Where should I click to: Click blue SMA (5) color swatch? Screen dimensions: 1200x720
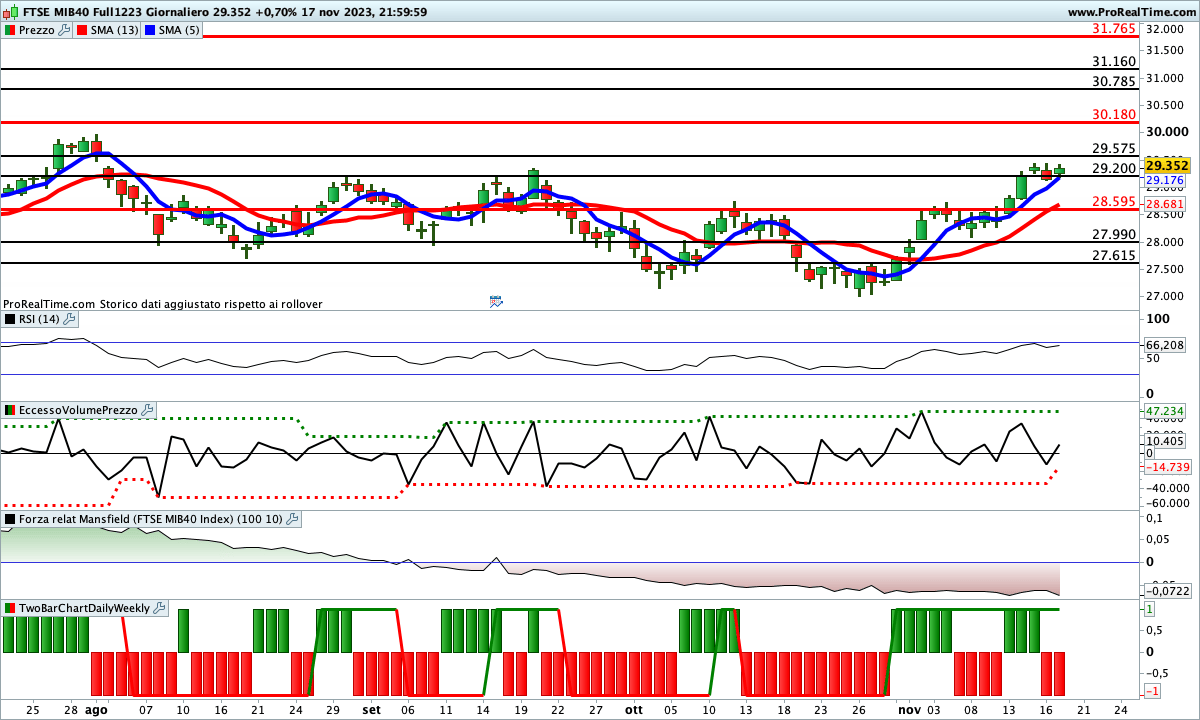point(149,30)
